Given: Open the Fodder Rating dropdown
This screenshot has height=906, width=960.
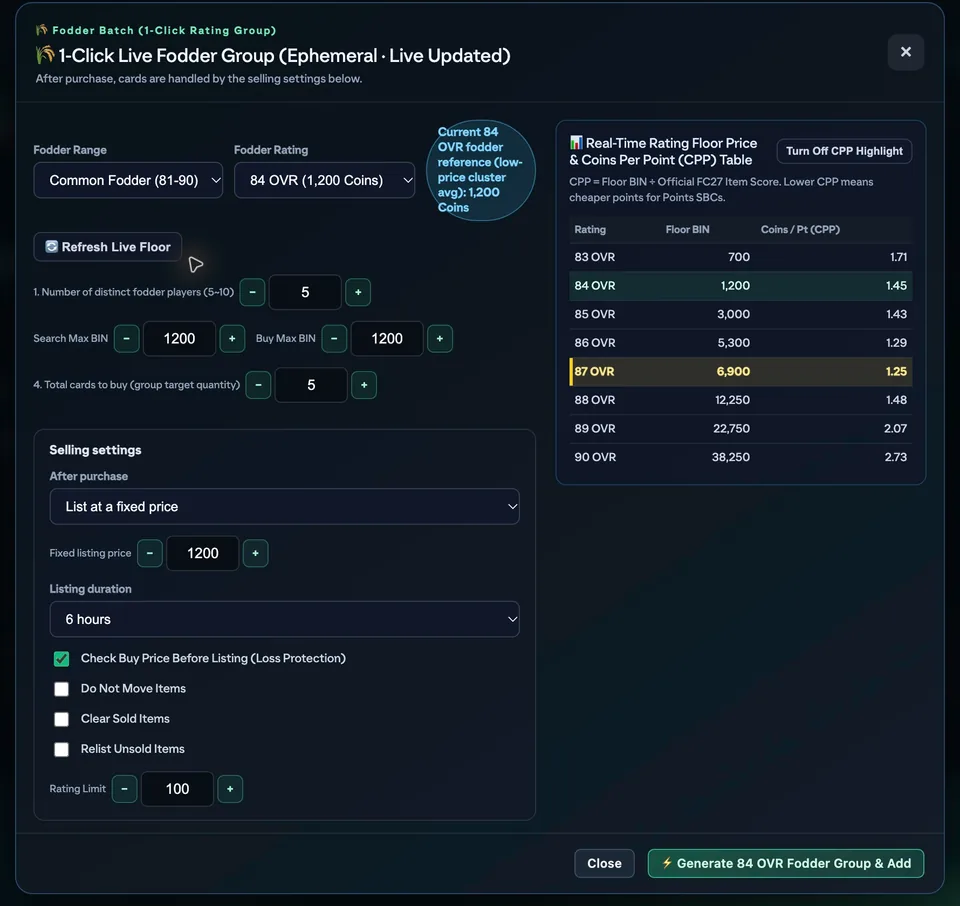Looking at the screenshot, I should (324, 180).
